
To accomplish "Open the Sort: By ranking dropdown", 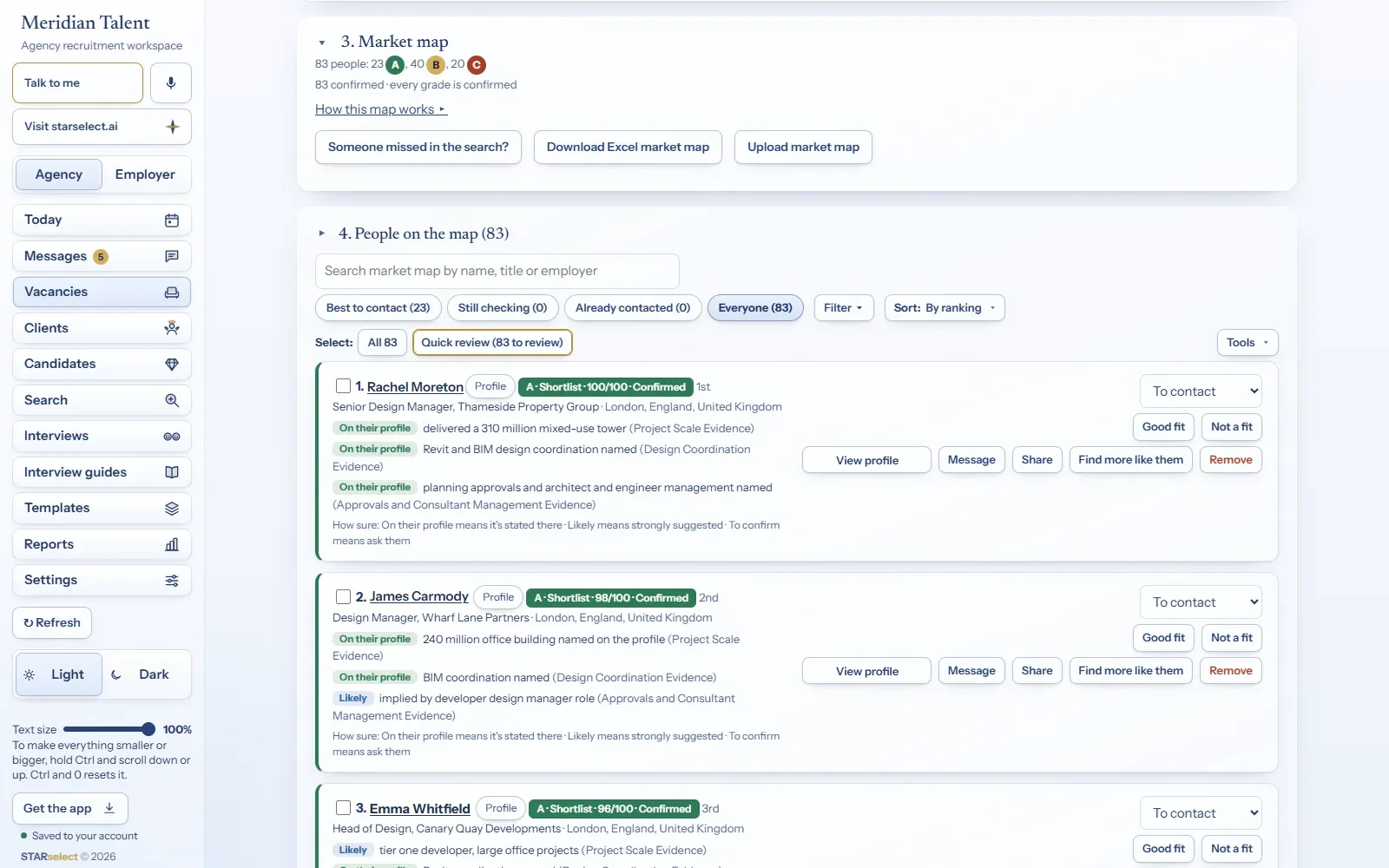I will 945,308.
